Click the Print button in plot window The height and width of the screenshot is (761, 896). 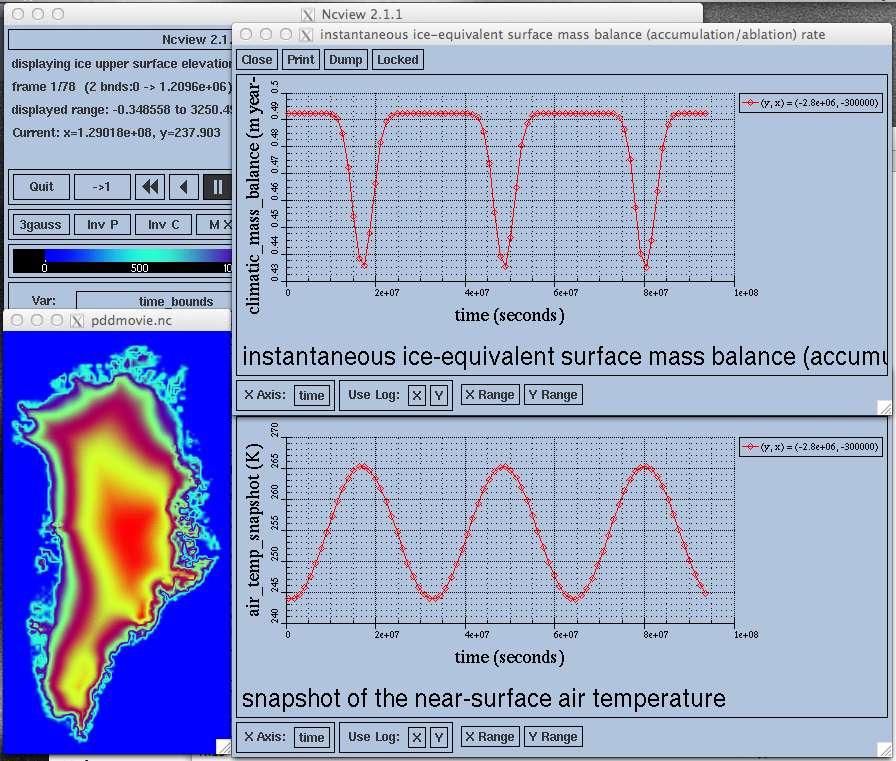(301, 59)
